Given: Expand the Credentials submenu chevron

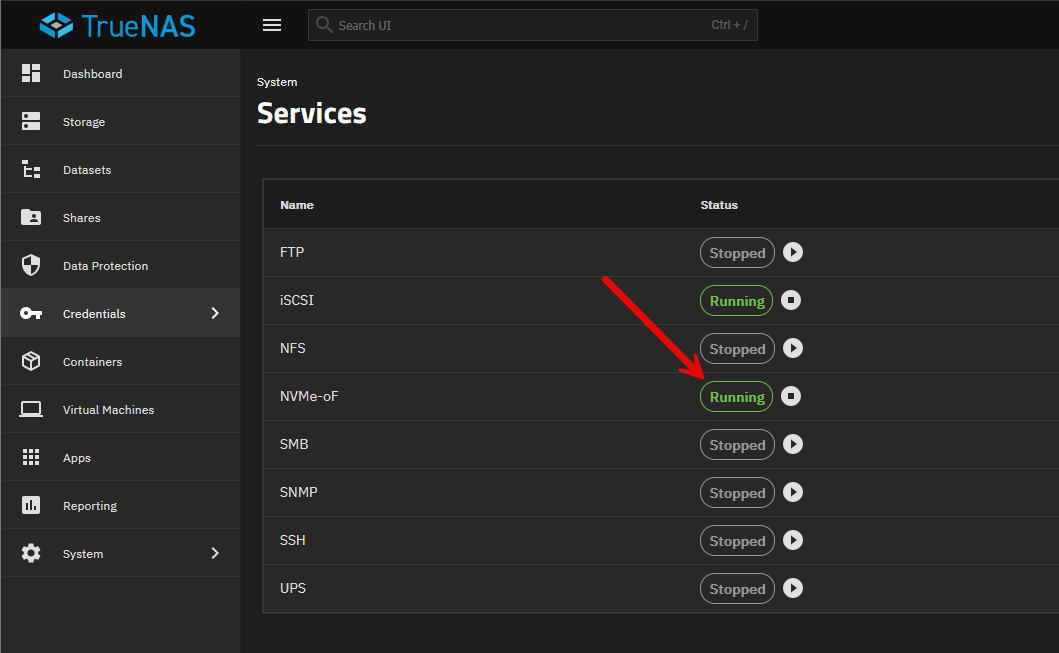Looking at the screenshot, I should coord(215,313).
